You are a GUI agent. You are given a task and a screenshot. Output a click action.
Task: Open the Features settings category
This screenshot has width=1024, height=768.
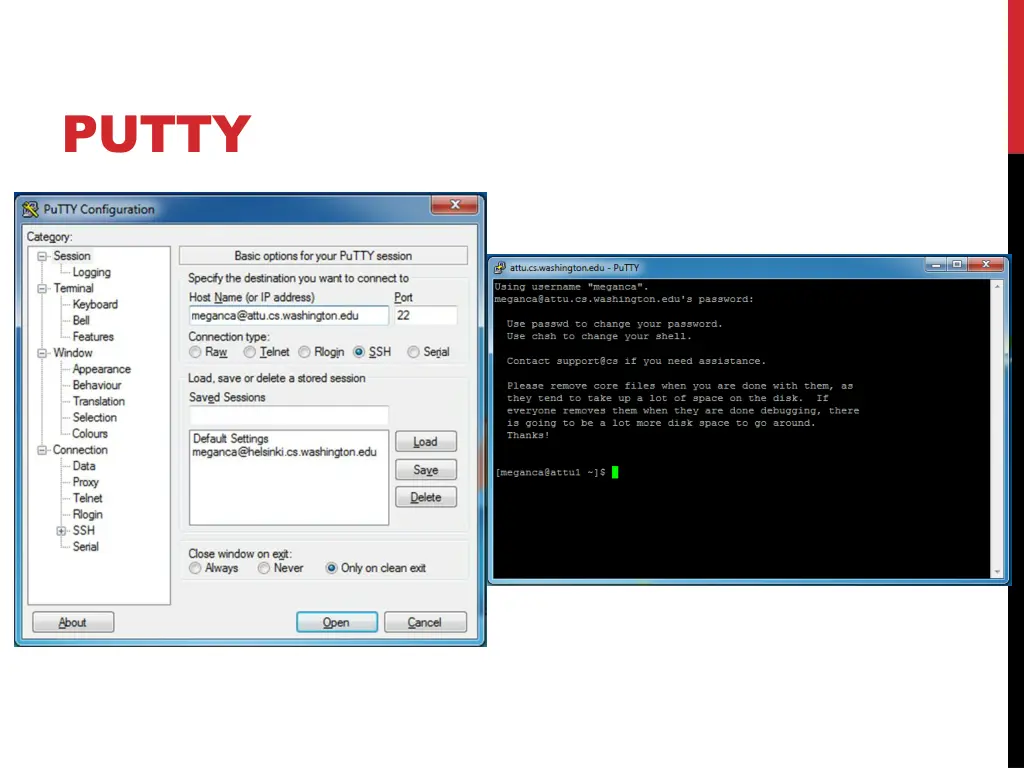pyautogui.click(x=93, y=337)
